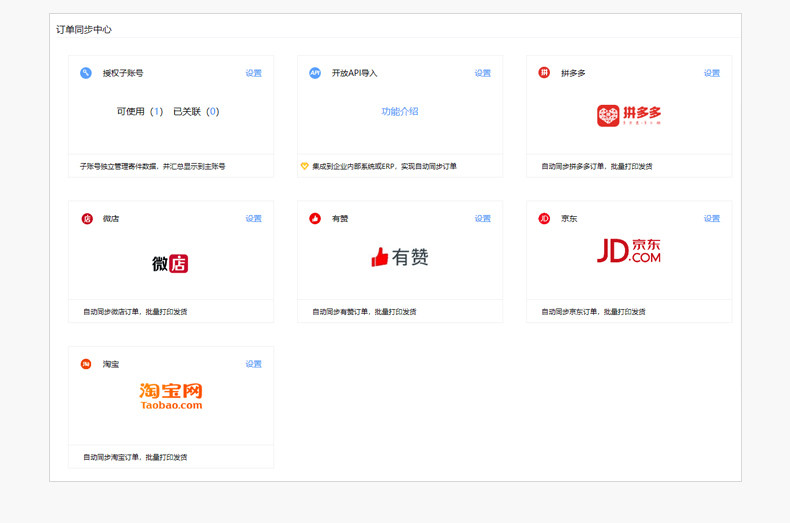
Task: Click the 淘宝 card title text
Action: pyautogui.click(x=111, y=364)
